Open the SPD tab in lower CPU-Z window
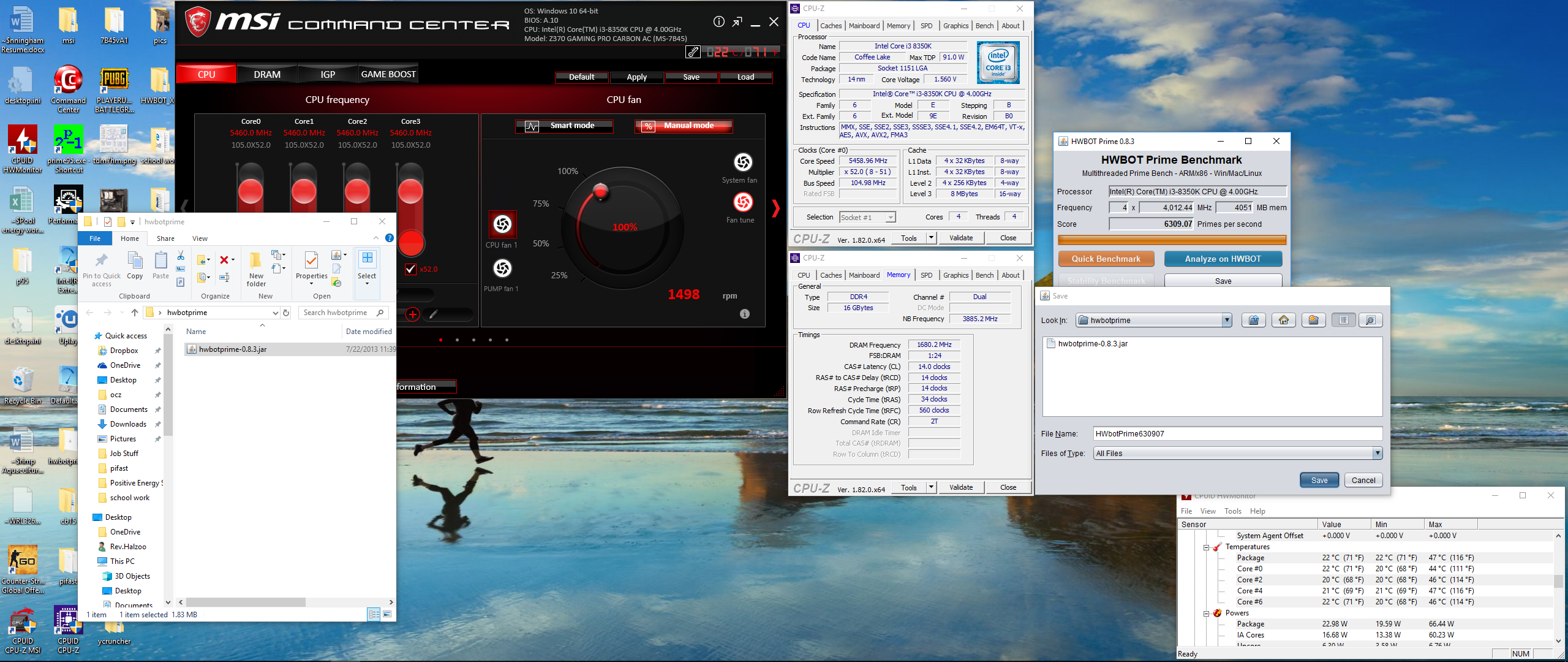This screenshot has height=662, width=1568. coord(926,275)
